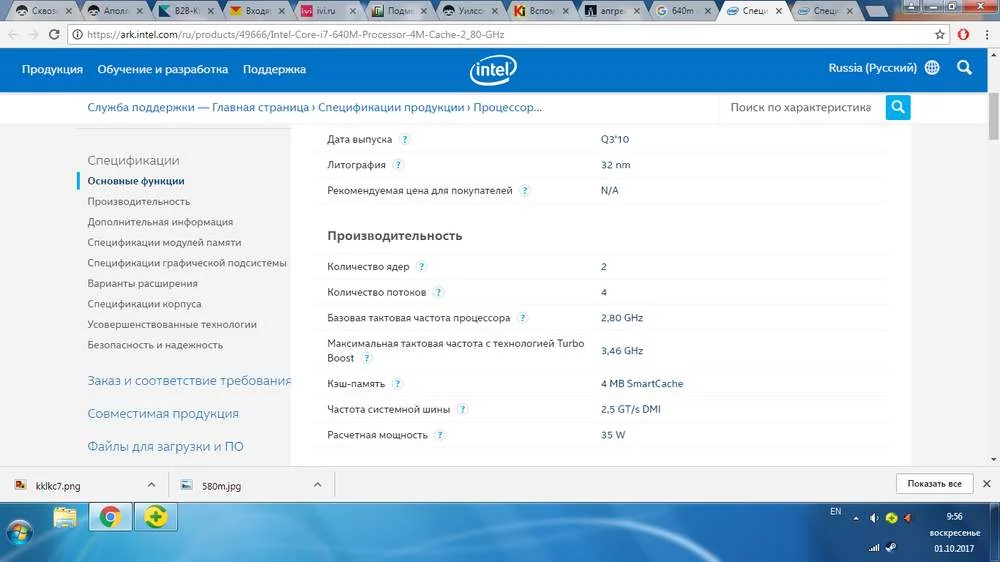Viewport: 1000px width, 562px height.
Task: Open help tooltip for Количество ядер
Action: pos(421,267)
